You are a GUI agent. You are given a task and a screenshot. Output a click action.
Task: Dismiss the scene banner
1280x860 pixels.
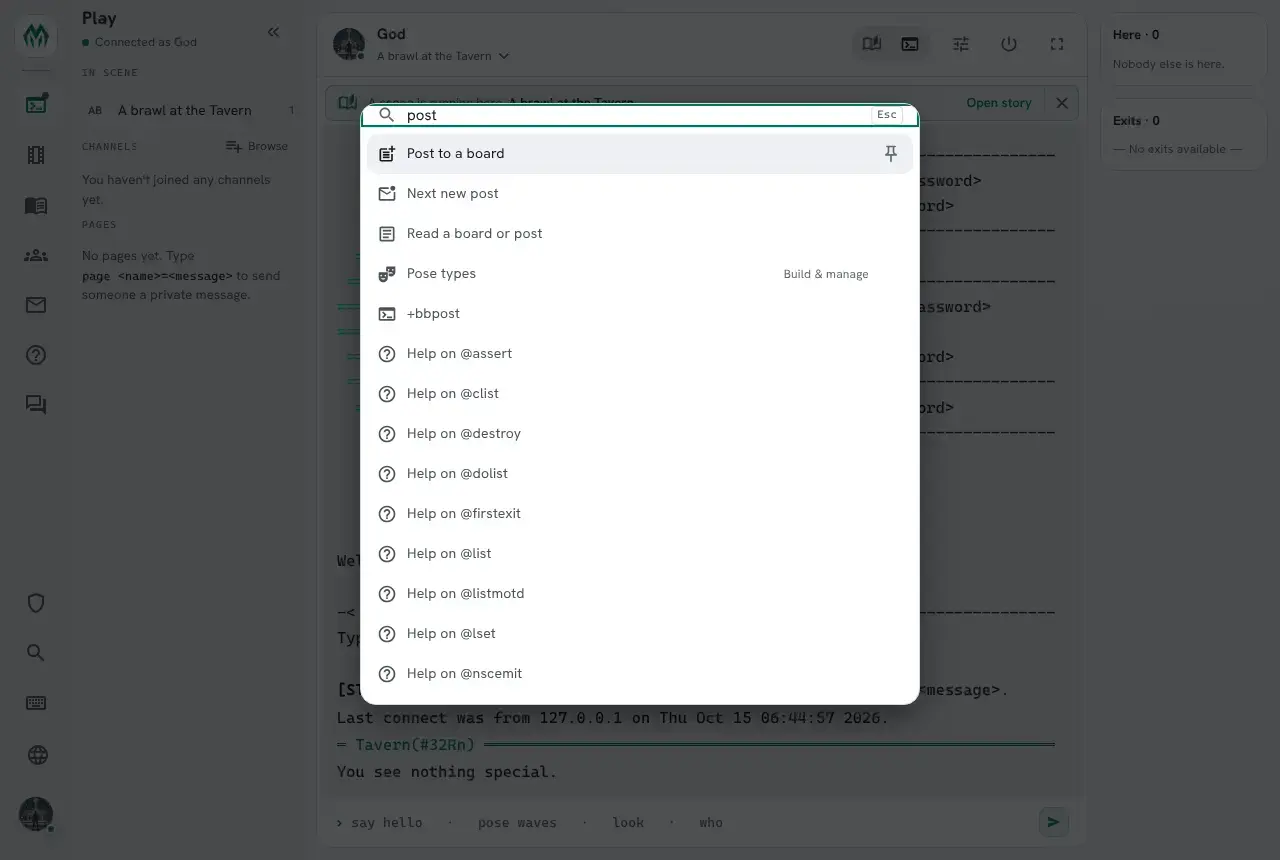point(1062,103)
